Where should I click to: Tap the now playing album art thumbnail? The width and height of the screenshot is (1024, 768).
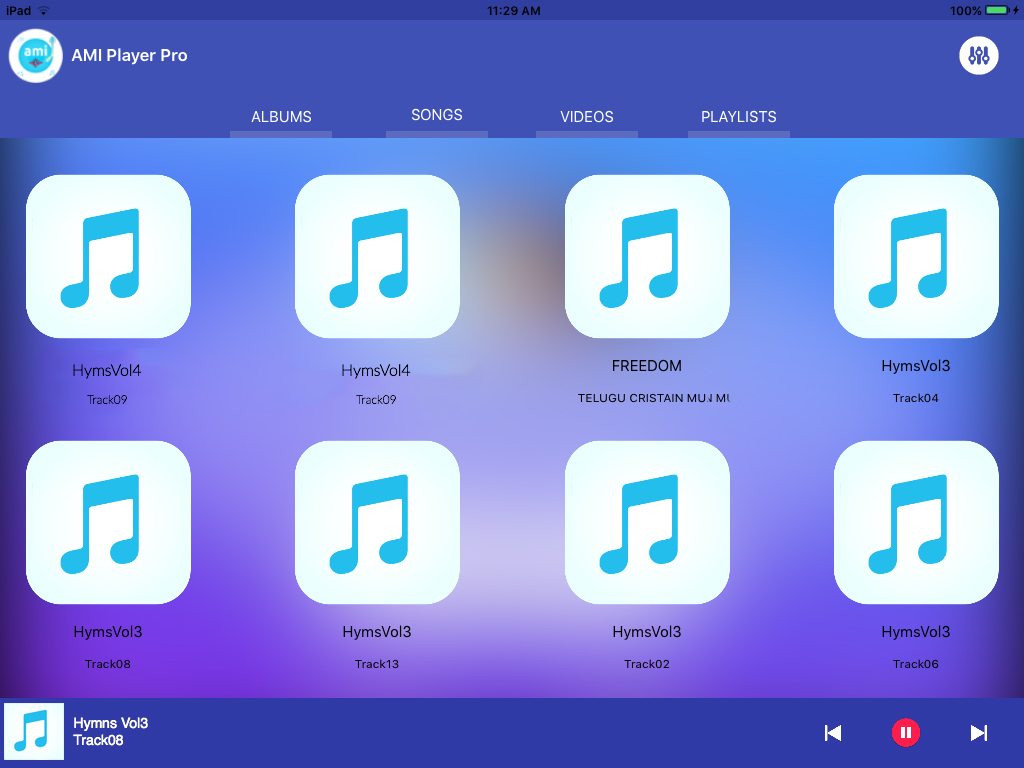coord(34,731)
